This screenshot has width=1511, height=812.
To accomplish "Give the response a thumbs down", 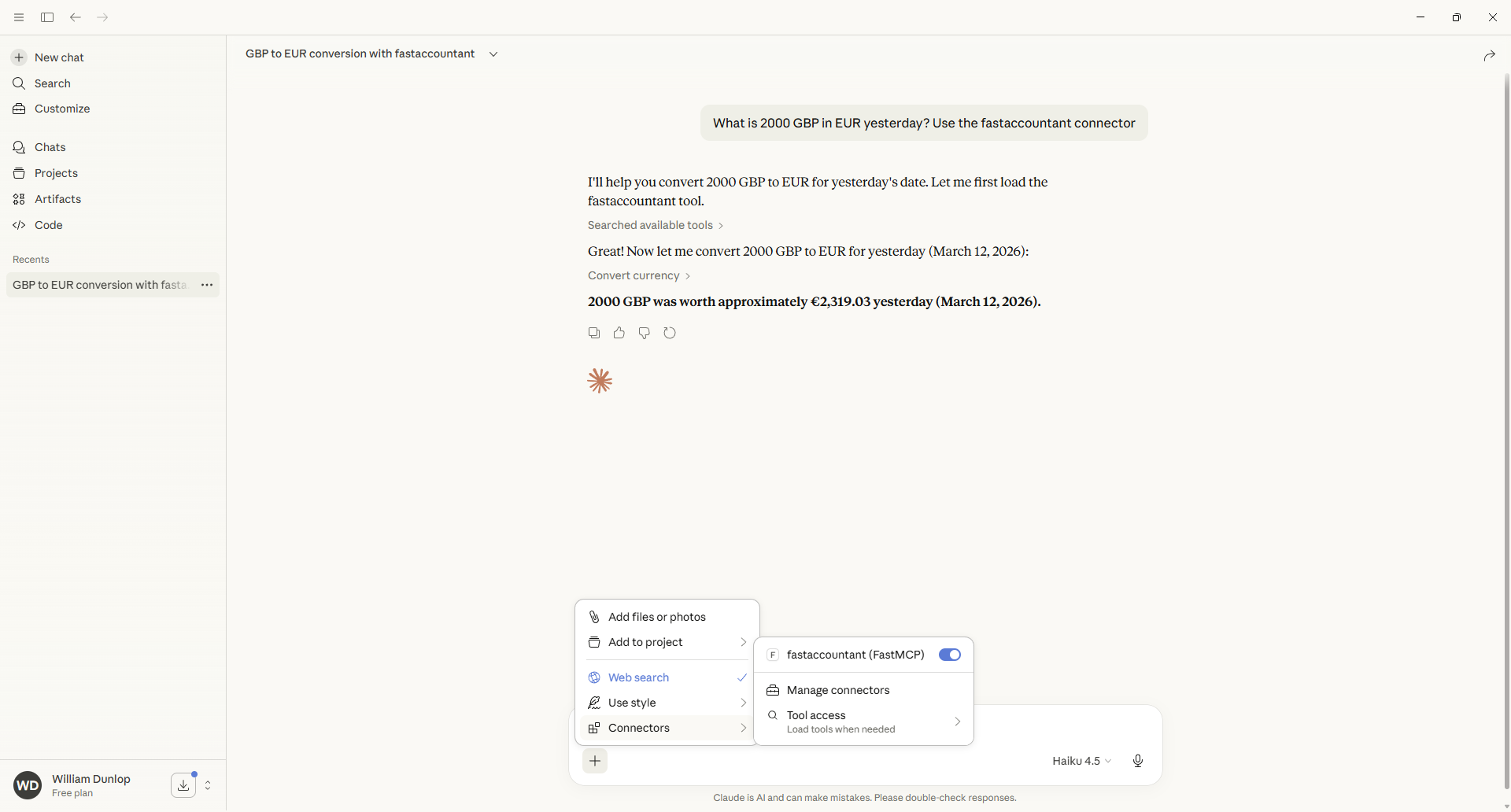I will coord(645,333).
